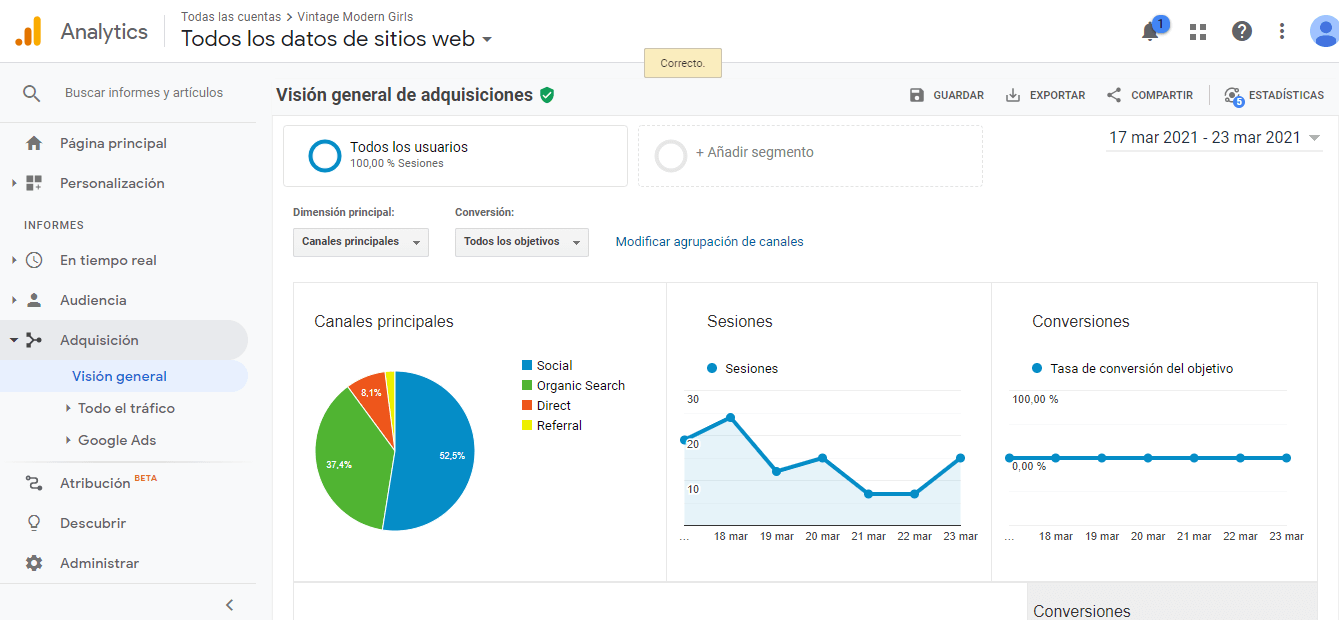Collapse the sidebar with the chevron
Screen dimensions: 1339x620
[x=229, y=604]
